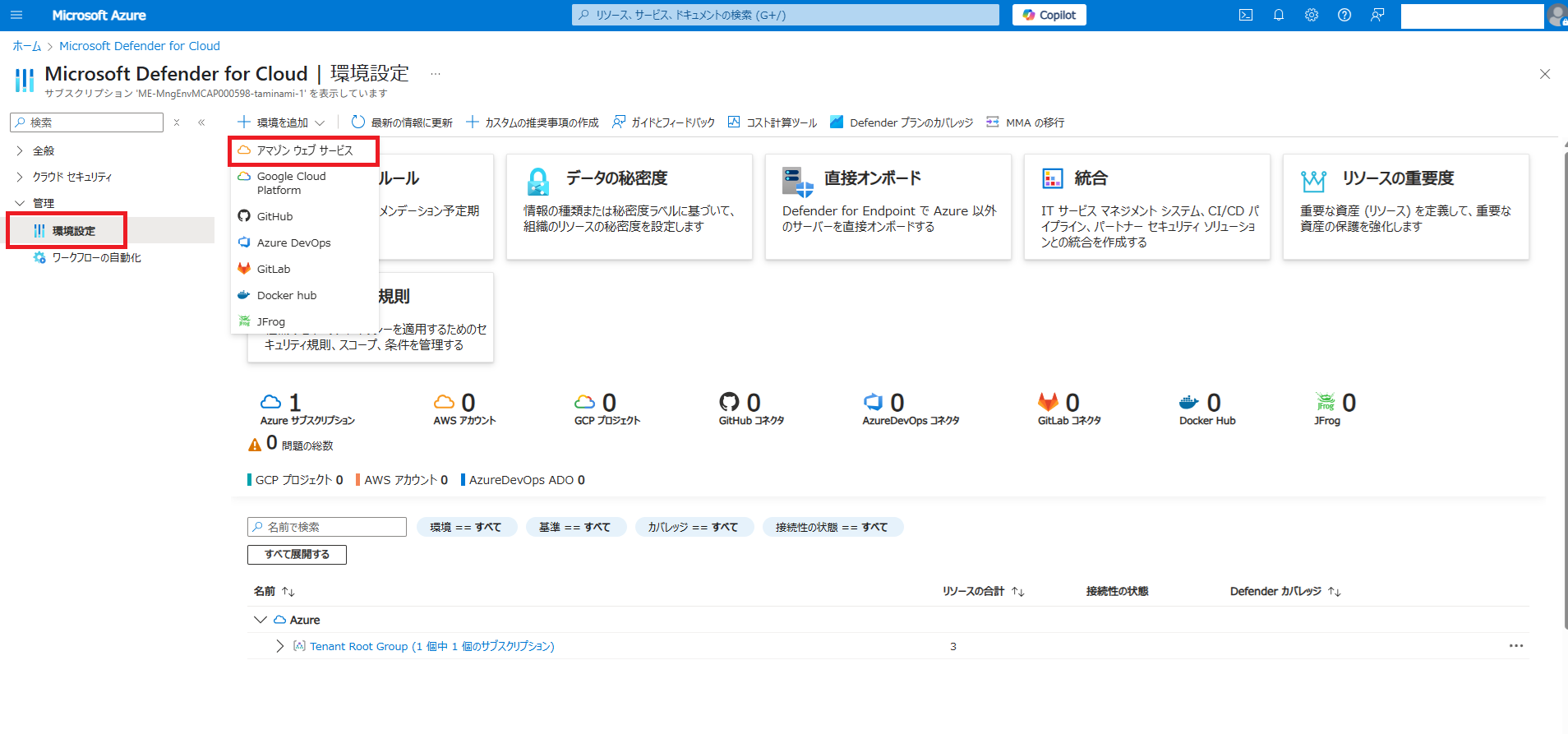The width and height of the screenshot is (1568, 734).
Task: Click カスタムの推奨事項の作成
Action: [x=533, y=122]
